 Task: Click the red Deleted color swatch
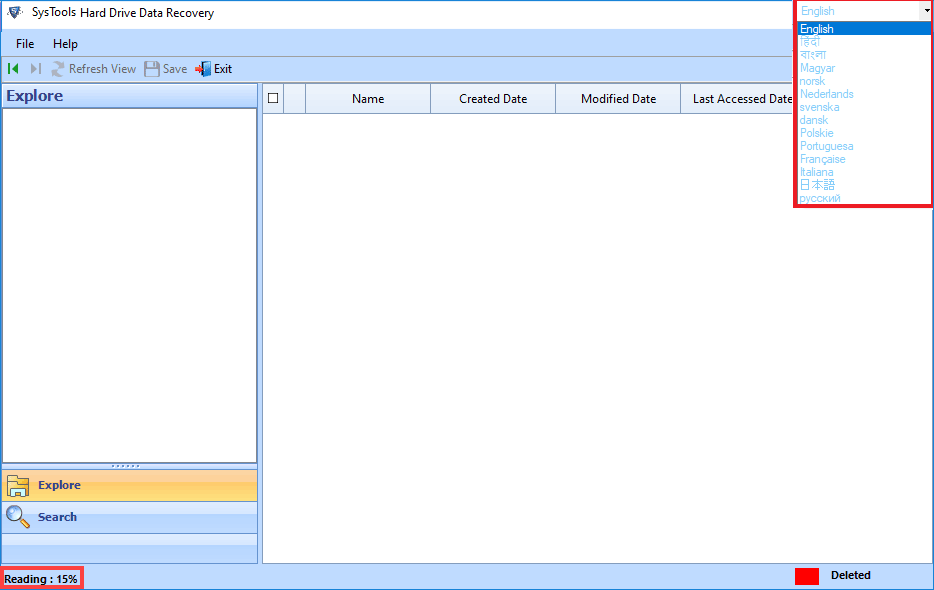click(x=807, y=576)
